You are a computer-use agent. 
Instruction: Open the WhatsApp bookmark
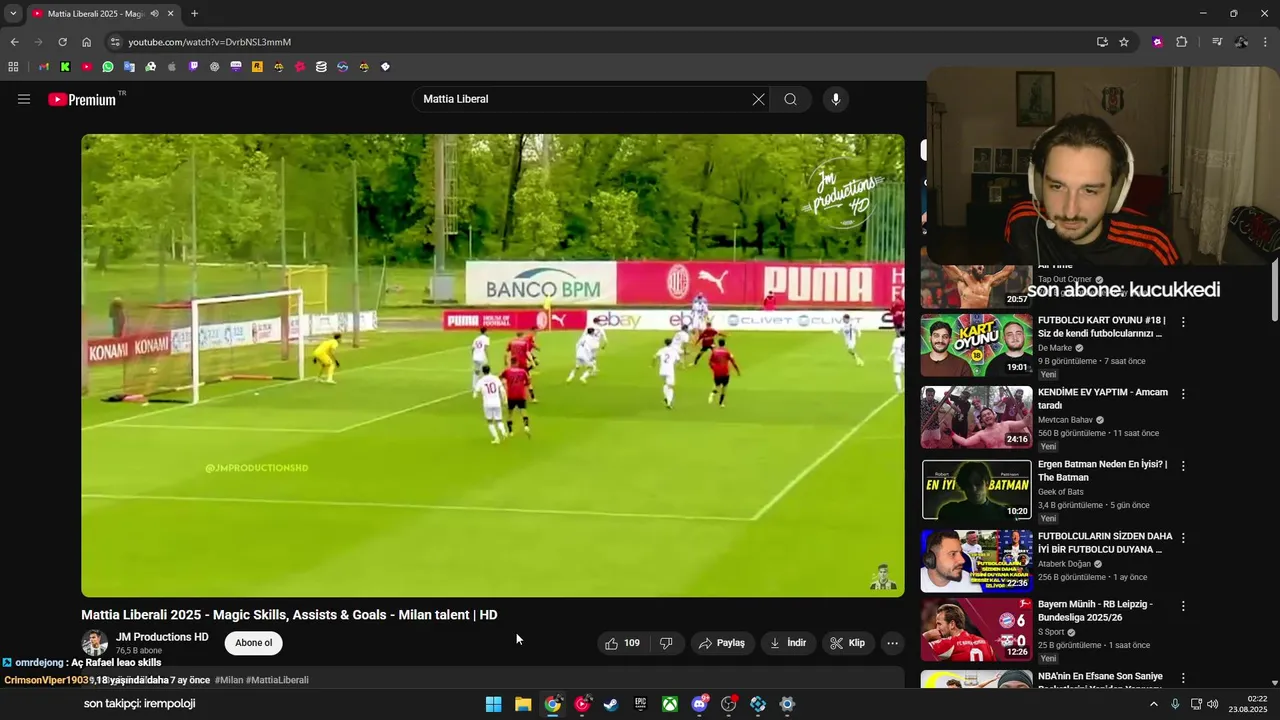coord(108,67)
